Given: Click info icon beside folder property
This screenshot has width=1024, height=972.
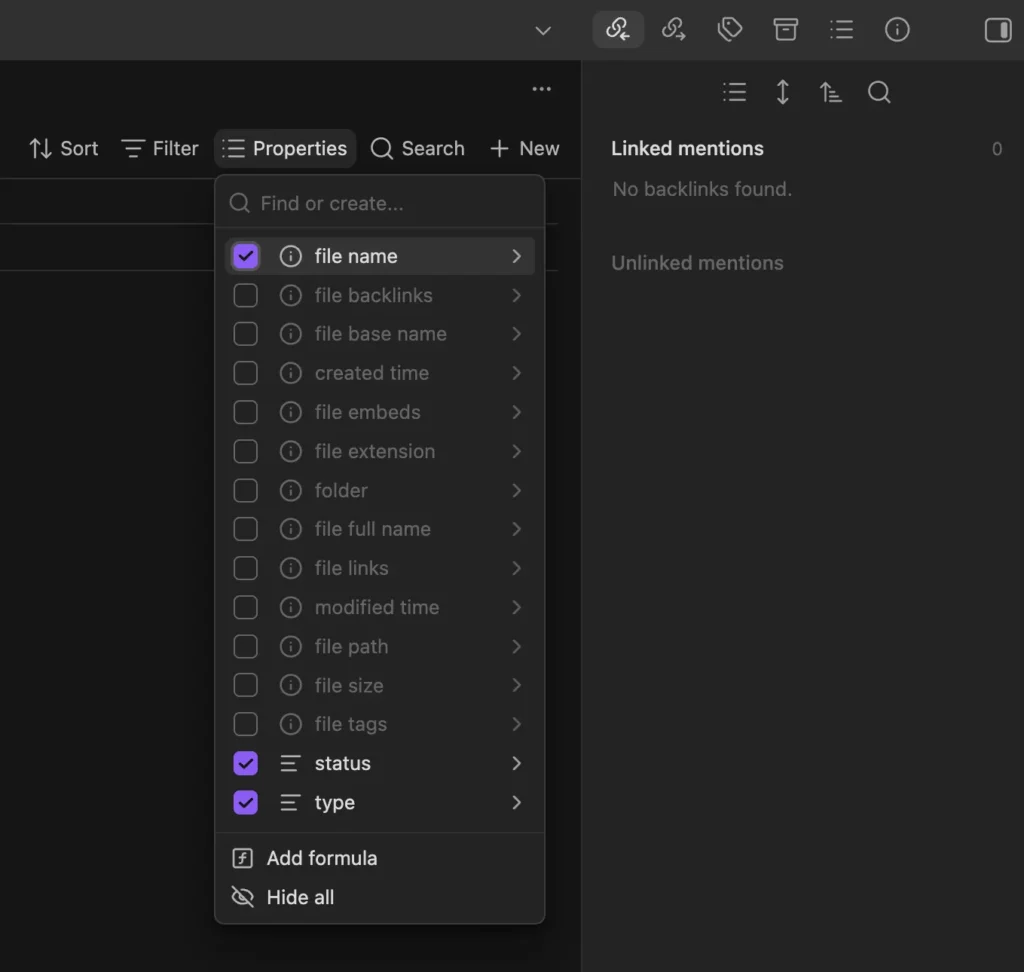Looking at the screenshot, I should pyautogui.click(x=291, y=491).
